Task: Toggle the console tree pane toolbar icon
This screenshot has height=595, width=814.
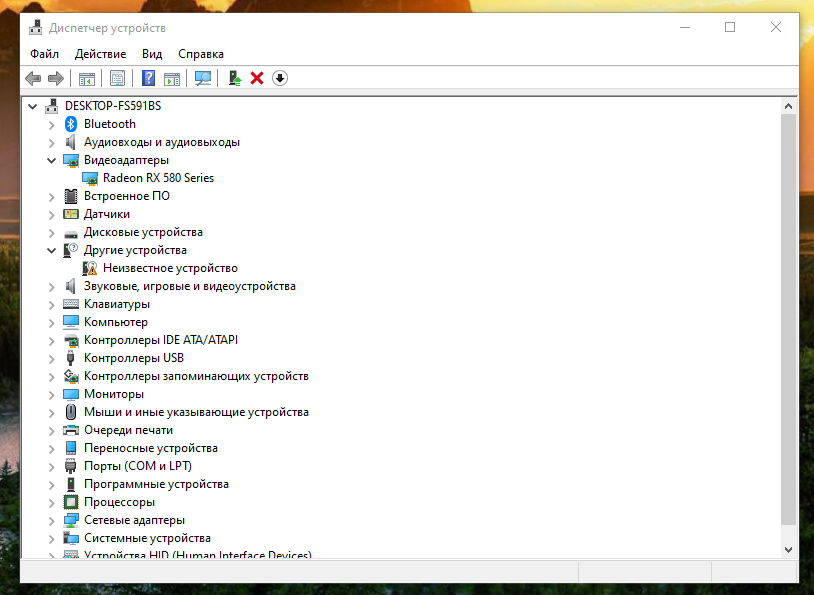Action: [x=87, y=78]
